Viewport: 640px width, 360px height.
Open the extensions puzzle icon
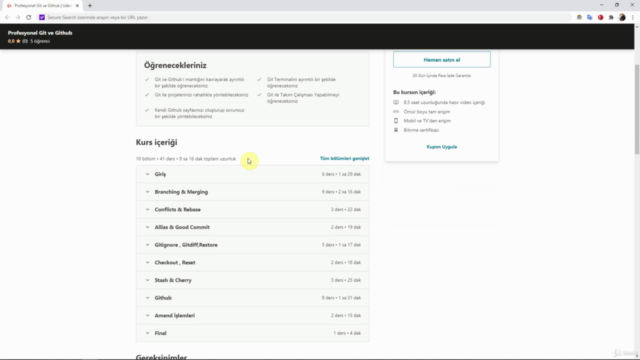(611, 18)
